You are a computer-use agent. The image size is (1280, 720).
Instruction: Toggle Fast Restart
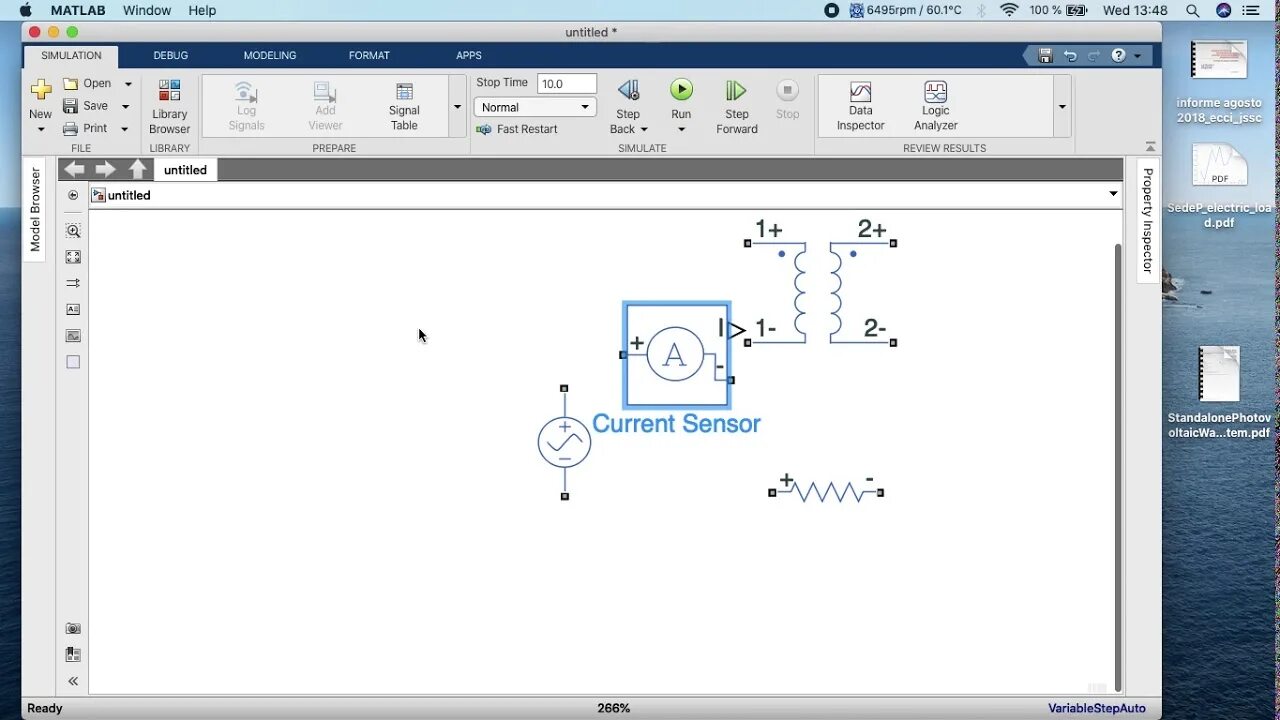pyautogui.click(x=517, y=129)
